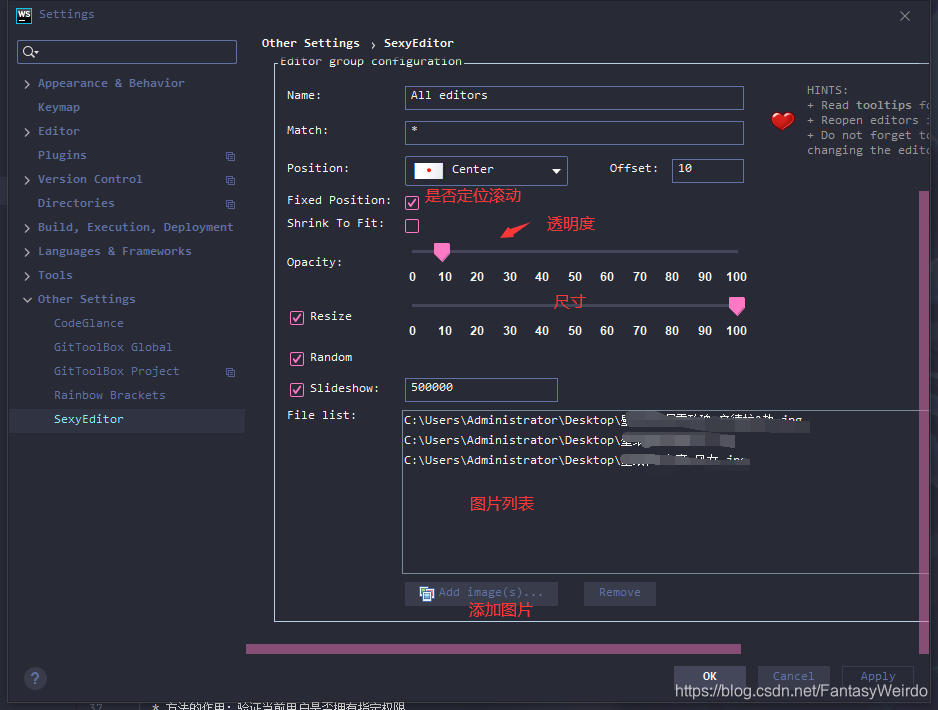This screenshot has width=938, height=710.
Task: Click the 50 mark on Opacity slider
Action: tap(575, 277)
